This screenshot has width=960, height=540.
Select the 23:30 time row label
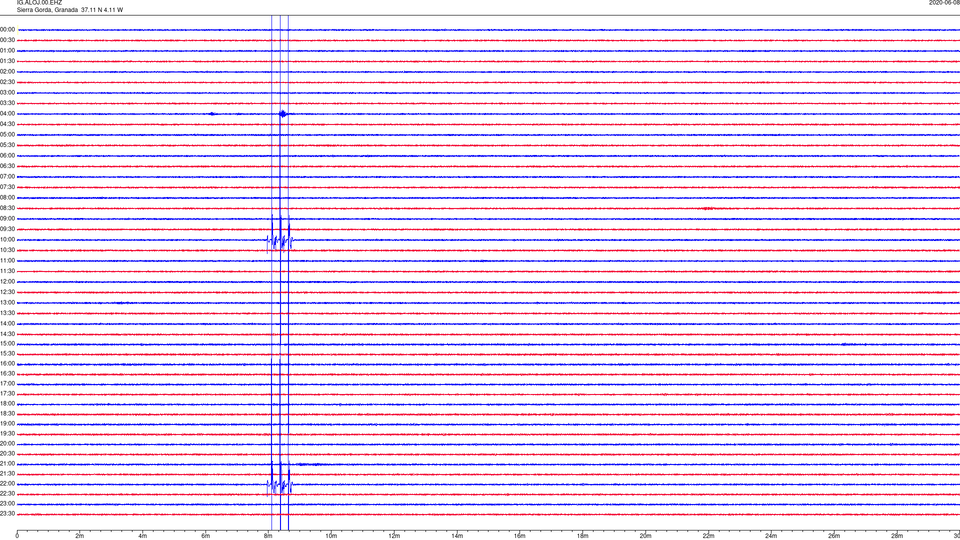point(7,514)
